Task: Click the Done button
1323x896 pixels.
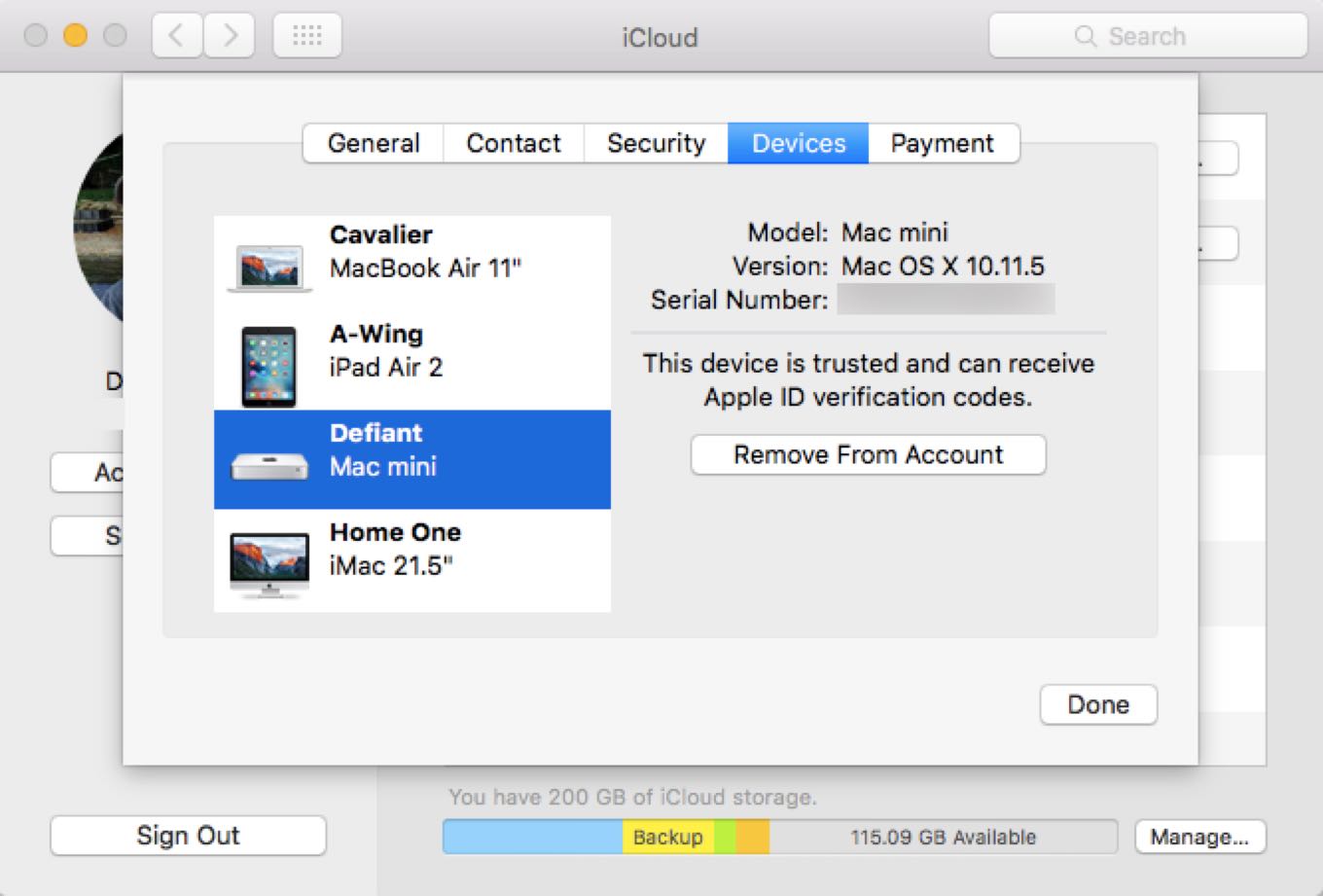Action: tap(1098, 705)
